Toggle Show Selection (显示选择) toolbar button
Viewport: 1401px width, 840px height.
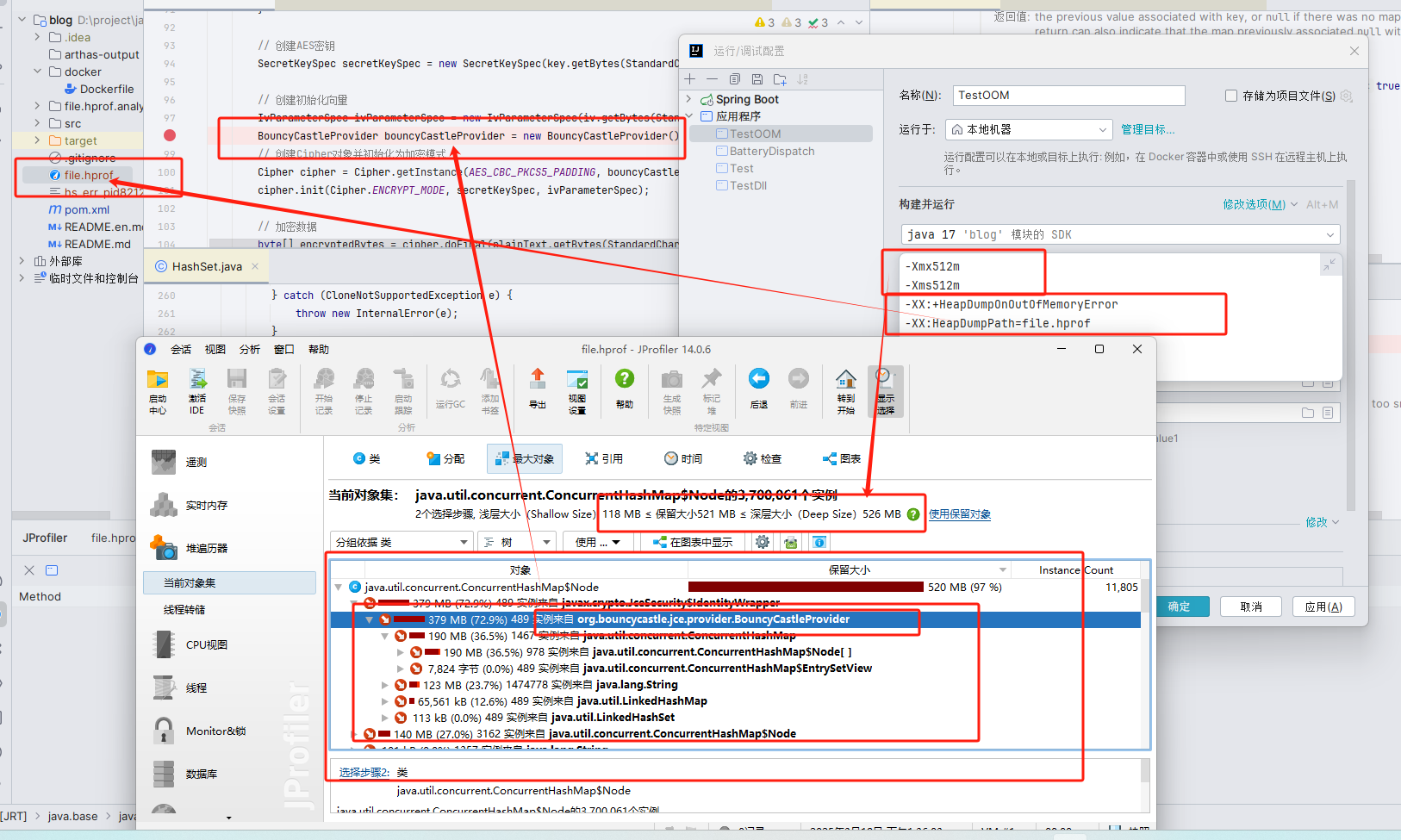(886, 391)
